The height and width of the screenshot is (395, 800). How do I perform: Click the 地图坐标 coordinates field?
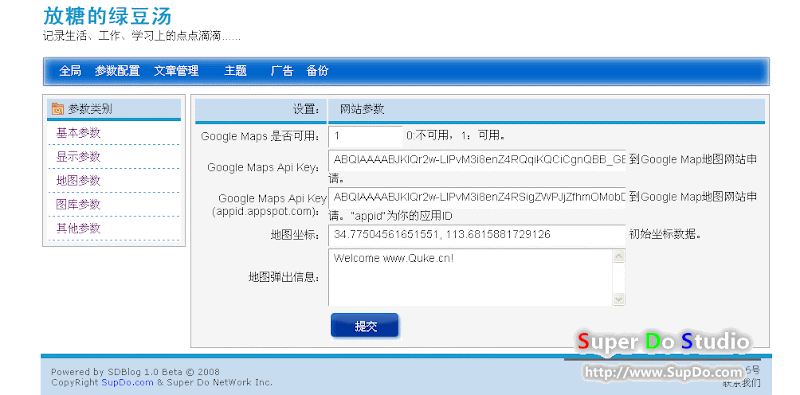477,235
